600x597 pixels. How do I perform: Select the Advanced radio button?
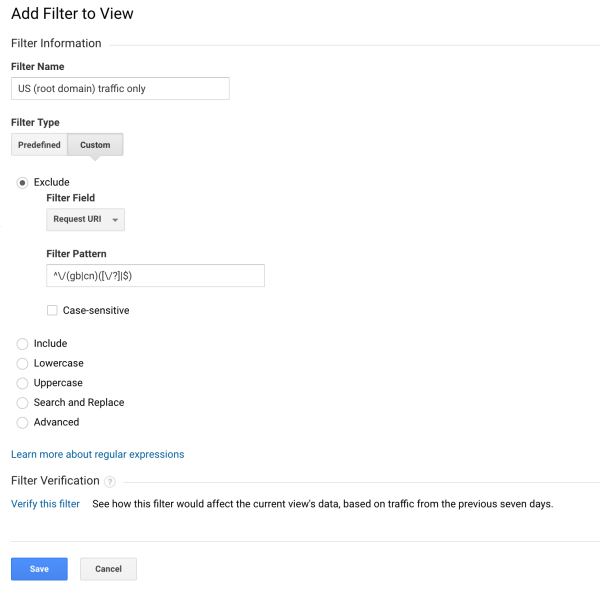(22, 422)
